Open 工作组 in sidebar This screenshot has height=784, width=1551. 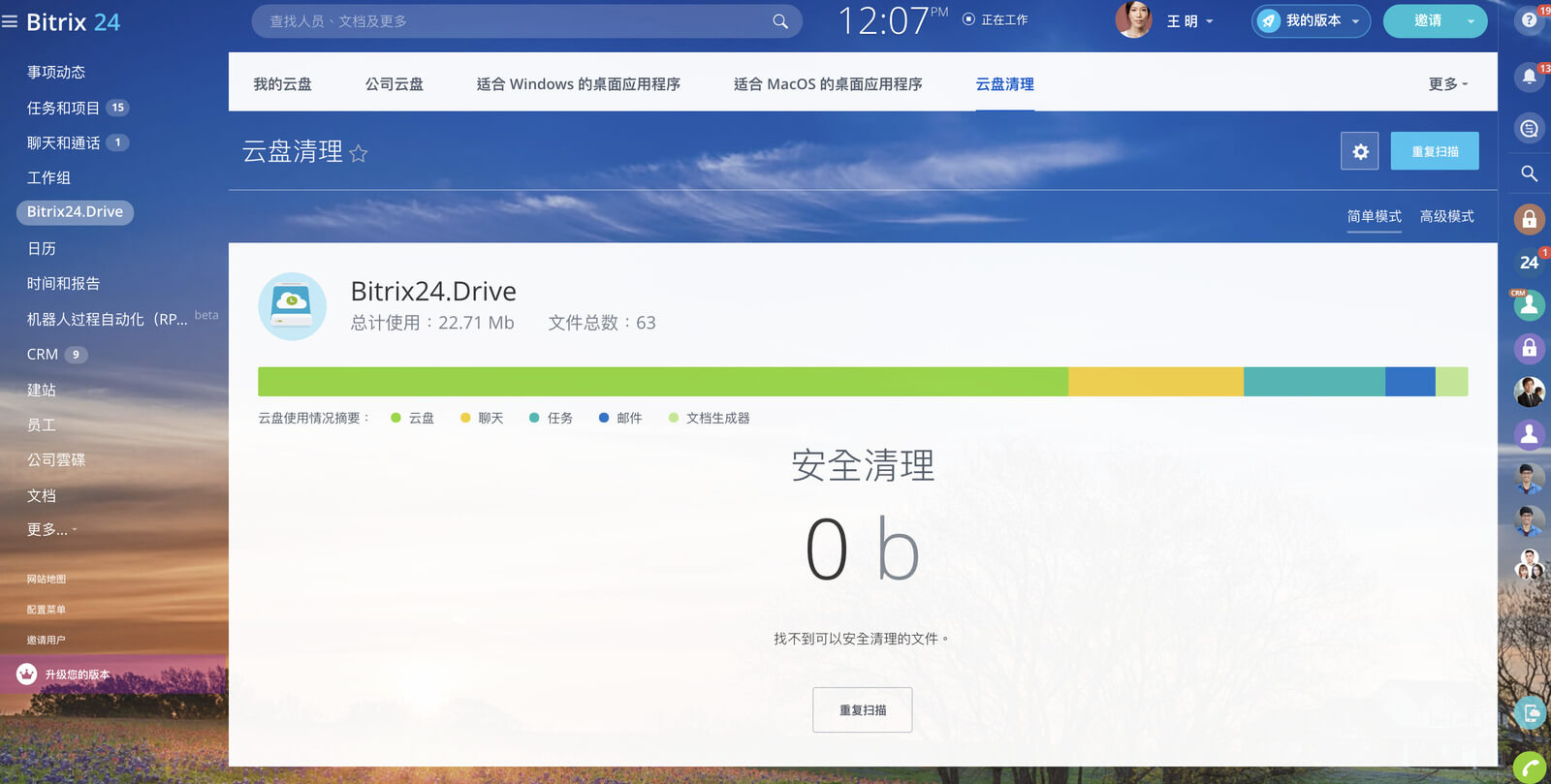click(x=48, y=177)
